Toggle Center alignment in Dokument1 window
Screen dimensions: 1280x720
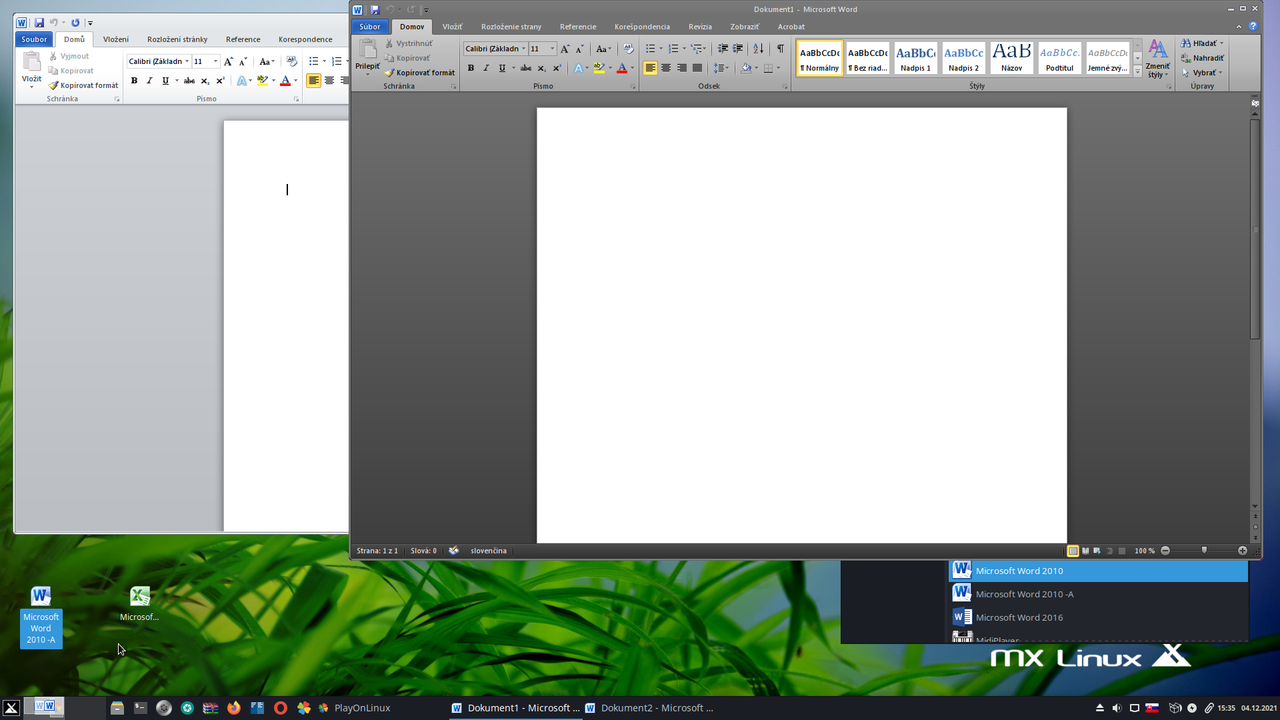pyautogui.click(x=666, y=68)
